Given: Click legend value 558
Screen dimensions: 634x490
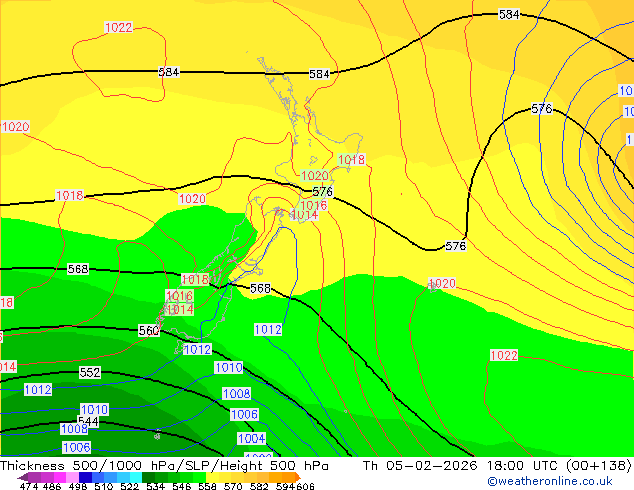Looking at the screenshot, I should [x=207, y=486].
